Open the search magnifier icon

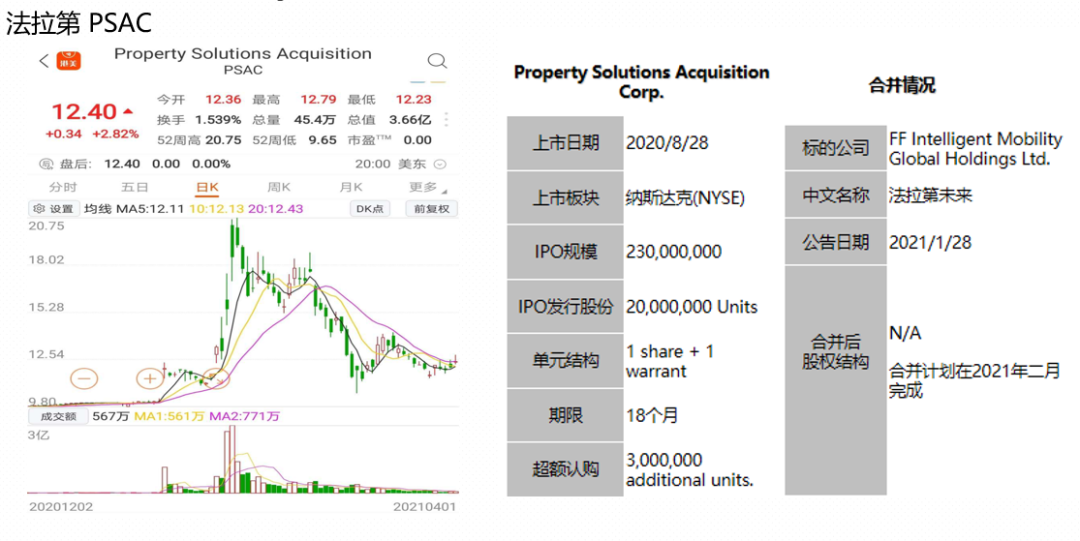[437, 61]
